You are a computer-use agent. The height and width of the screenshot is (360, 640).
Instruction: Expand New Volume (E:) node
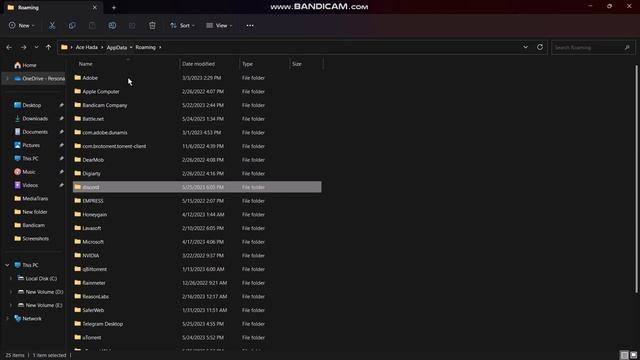(11, 305)
